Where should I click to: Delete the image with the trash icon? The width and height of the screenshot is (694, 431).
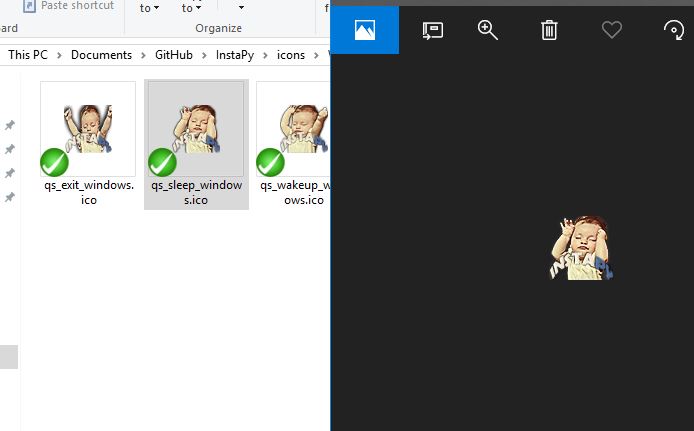click(x=549, y=30)
